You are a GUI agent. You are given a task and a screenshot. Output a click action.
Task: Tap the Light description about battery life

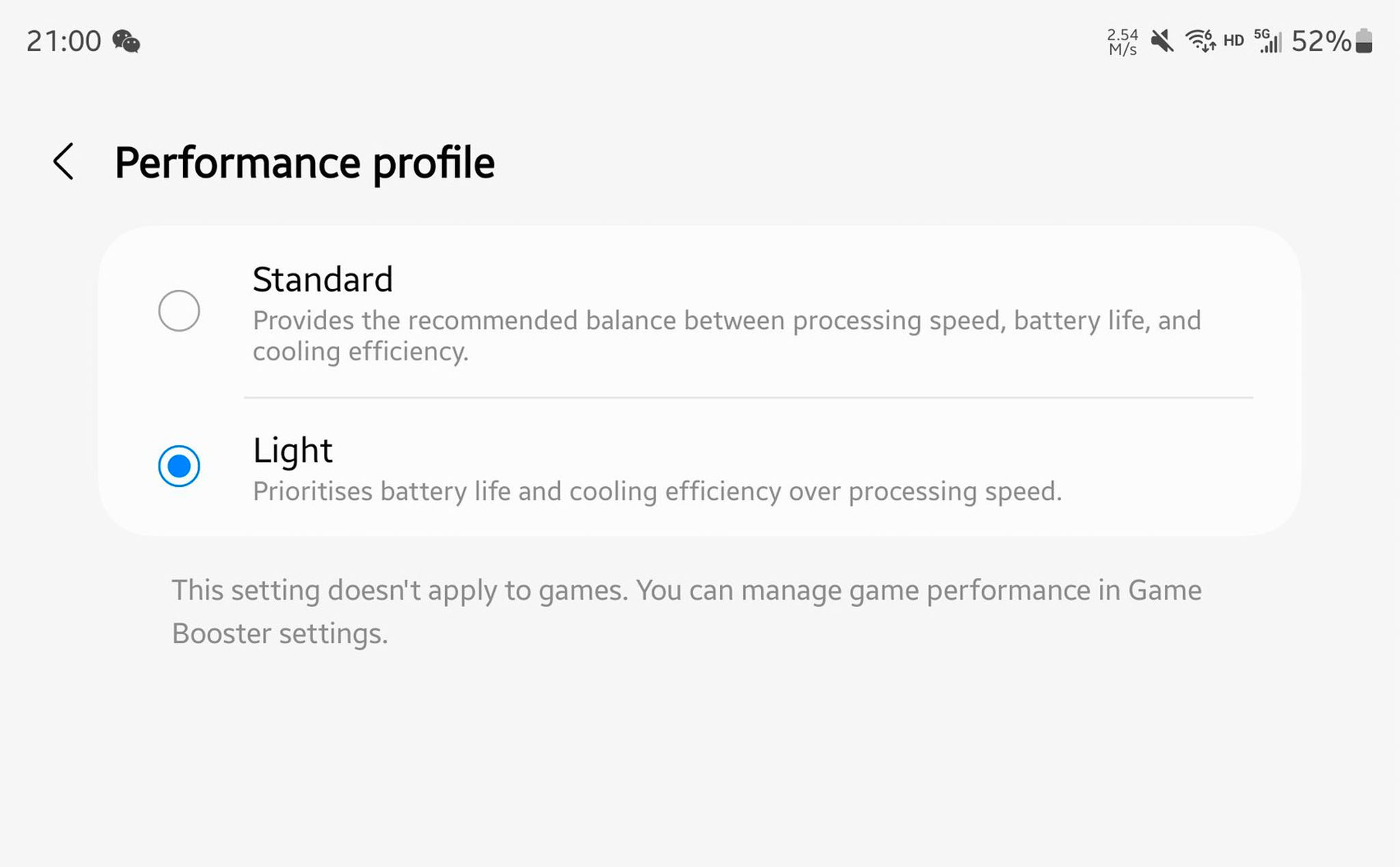(x=657, y=492)
